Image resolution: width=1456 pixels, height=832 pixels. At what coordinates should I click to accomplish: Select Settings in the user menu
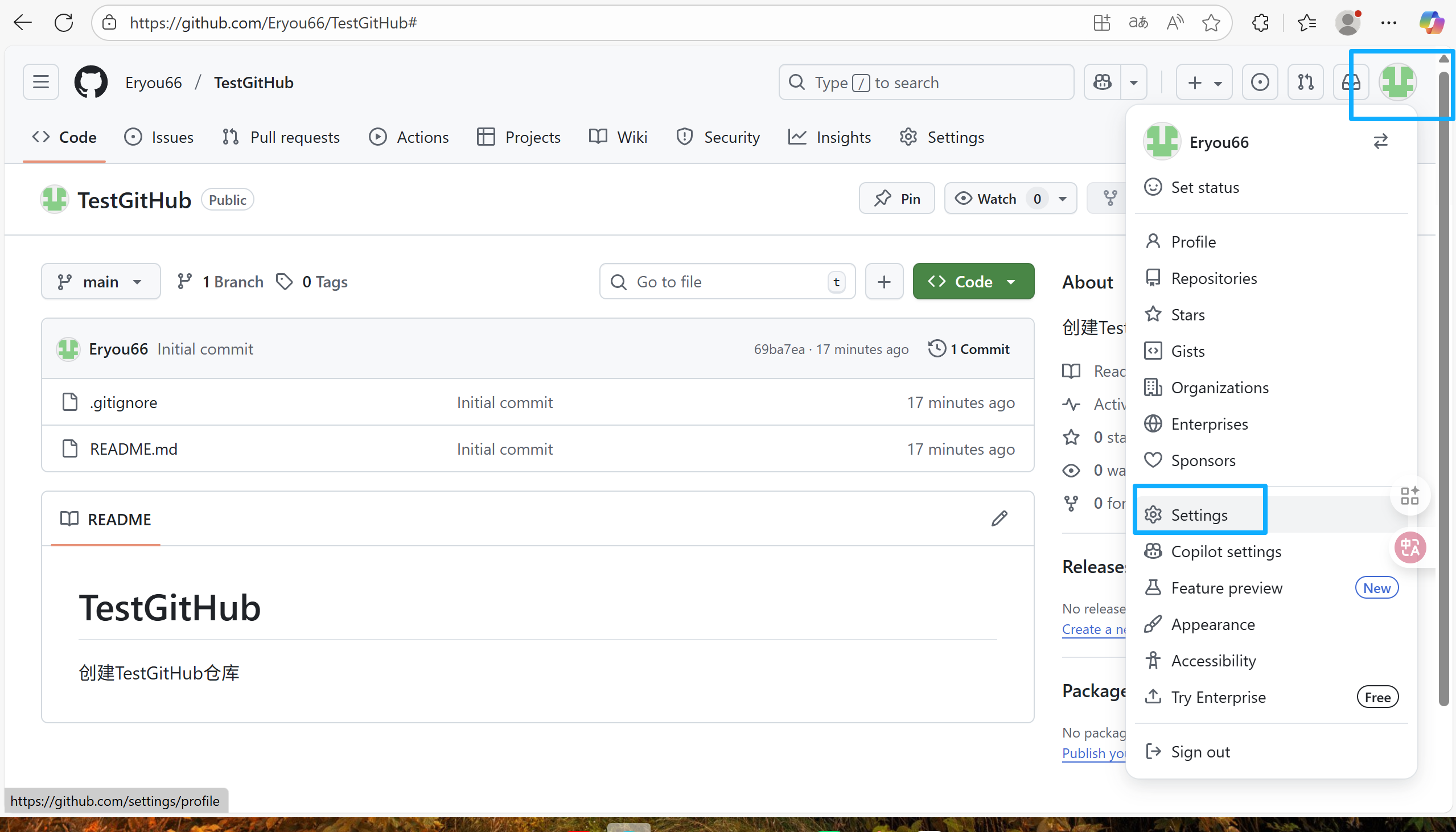pos(1199,515)
